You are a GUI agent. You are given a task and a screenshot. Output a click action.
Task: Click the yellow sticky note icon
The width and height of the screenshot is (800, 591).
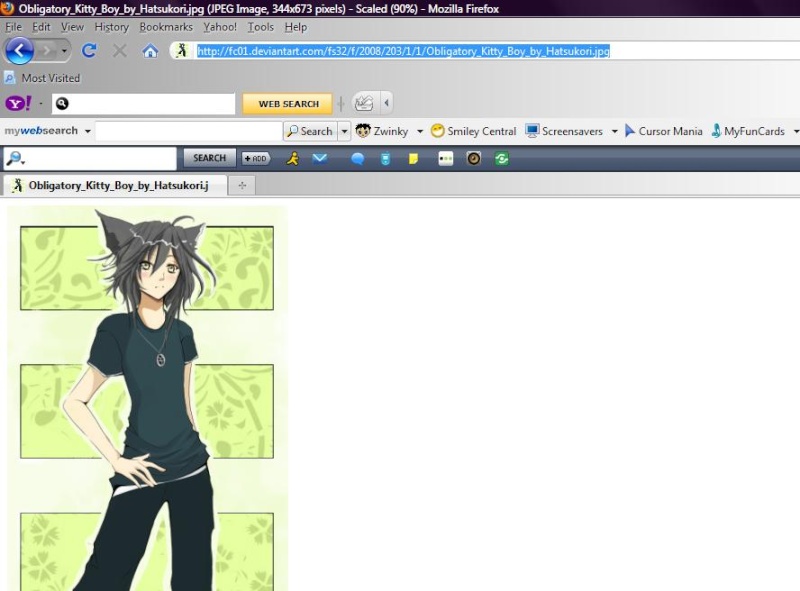pyautogui.click(x=413, y=159)
